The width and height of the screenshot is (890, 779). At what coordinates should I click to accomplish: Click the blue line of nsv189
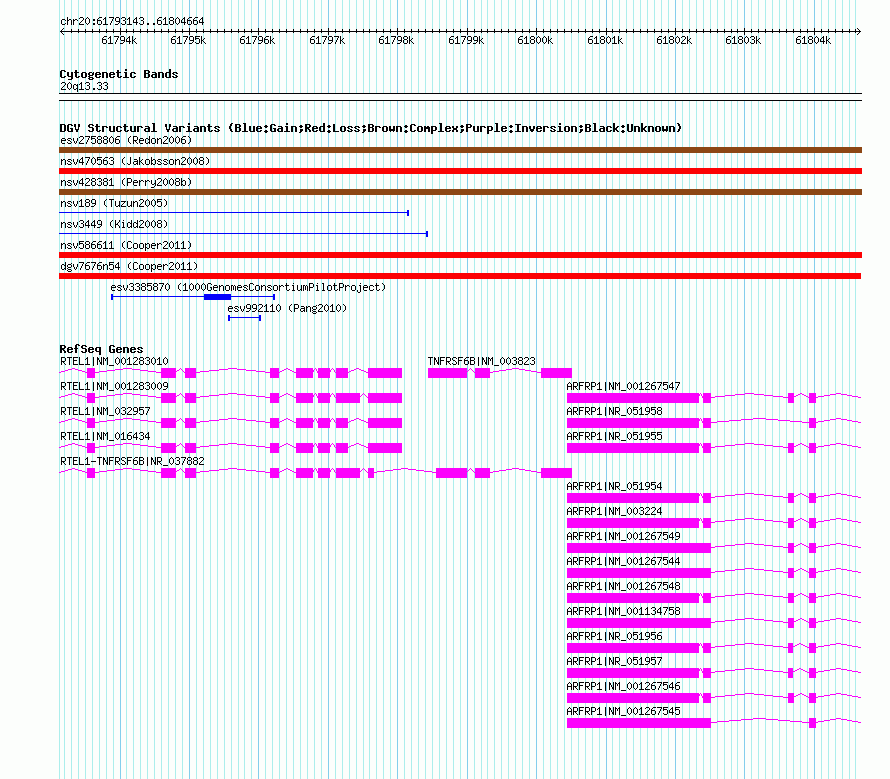(234, 213)
